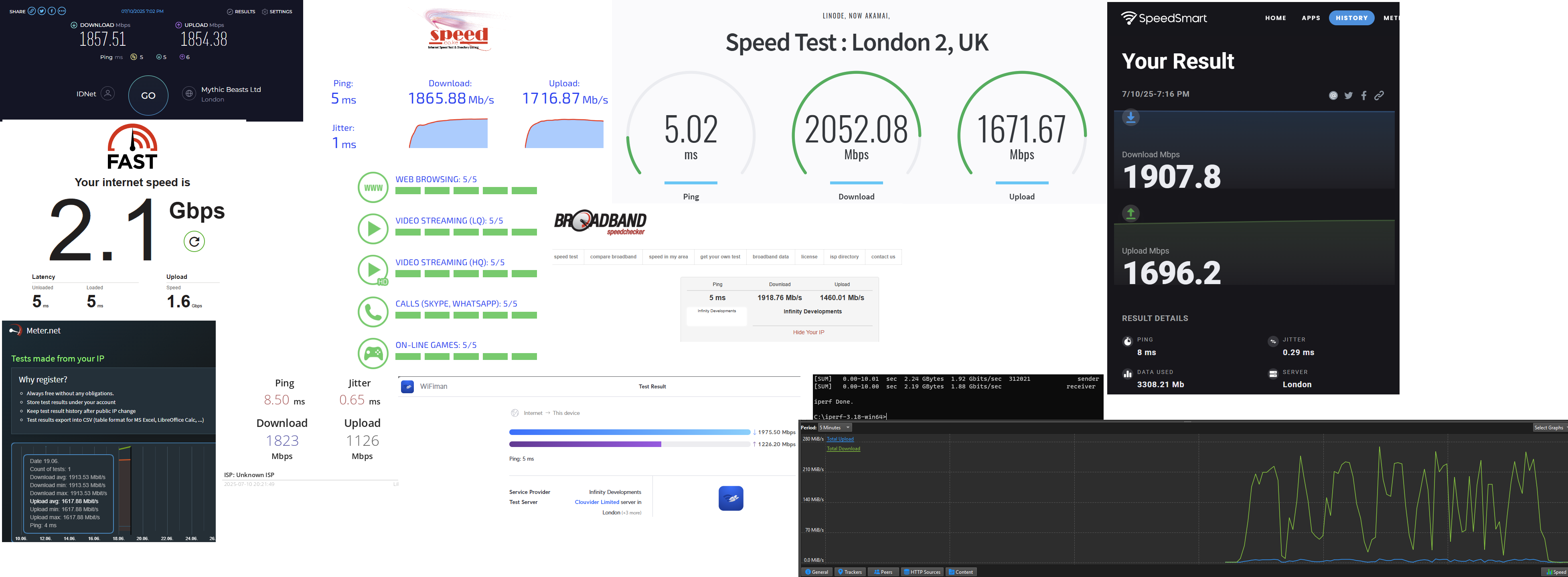Screen dimensions: 1568x577
Task: Click SpeedSmart download arrow icon
Action: [x=1130, y=117]
